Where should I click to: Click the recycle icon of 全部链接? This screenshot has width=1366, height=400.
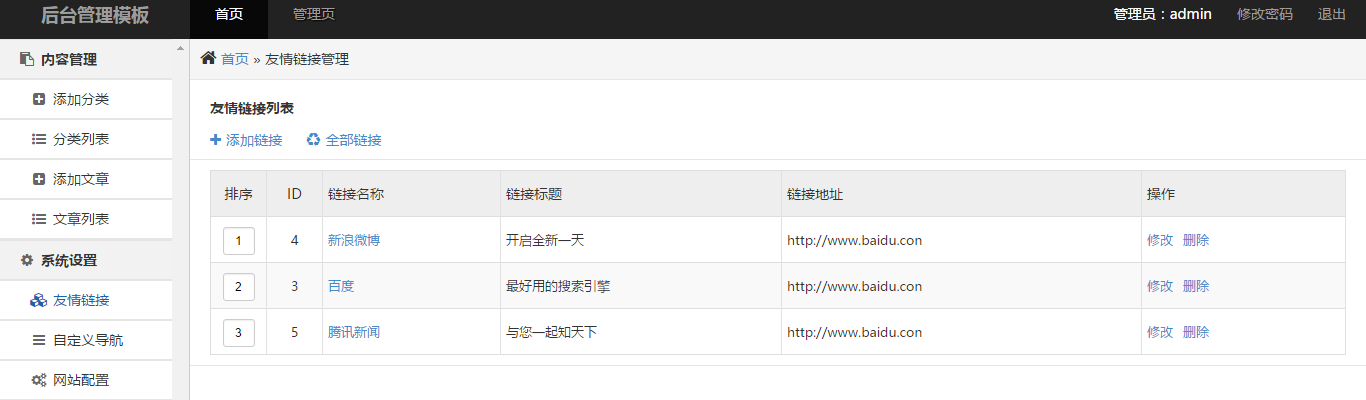click(x=313, y=140)
